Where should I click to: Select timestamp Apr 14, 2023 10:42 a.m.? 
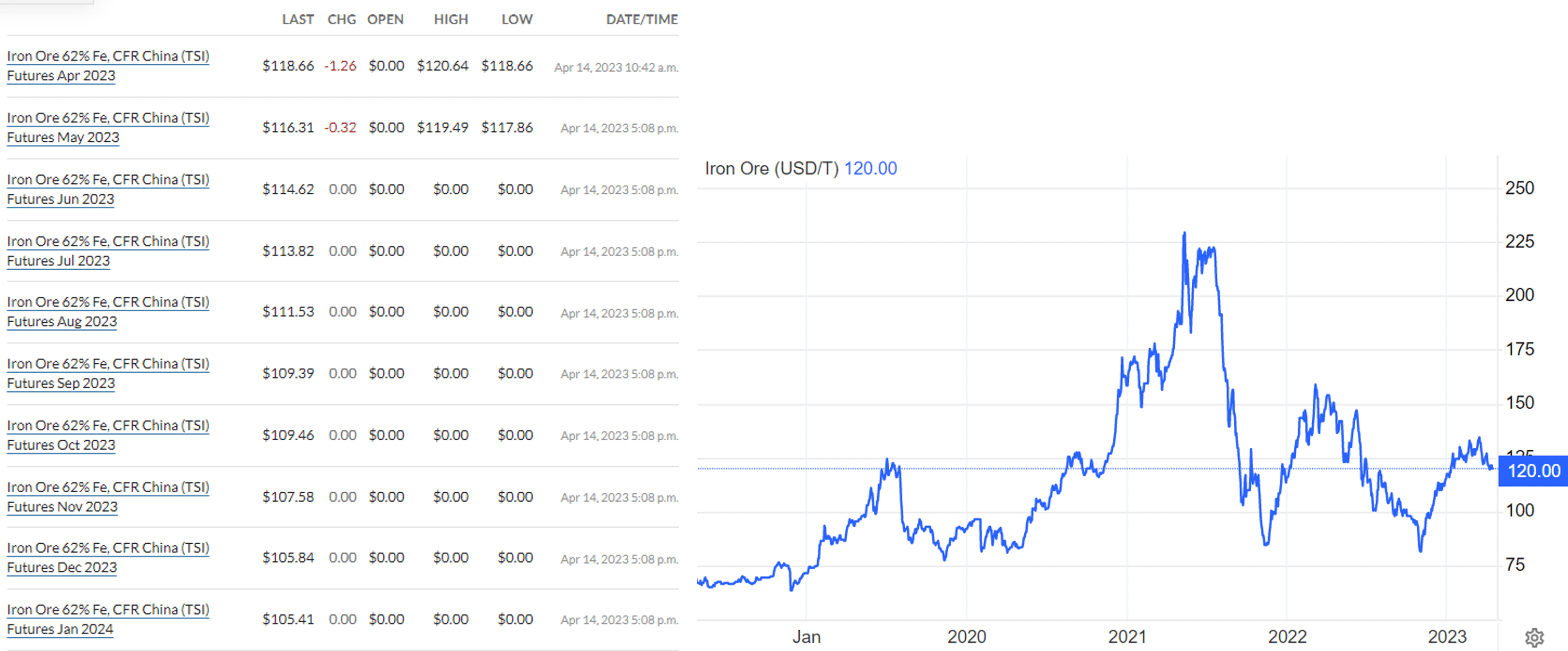tap(616, 68)
